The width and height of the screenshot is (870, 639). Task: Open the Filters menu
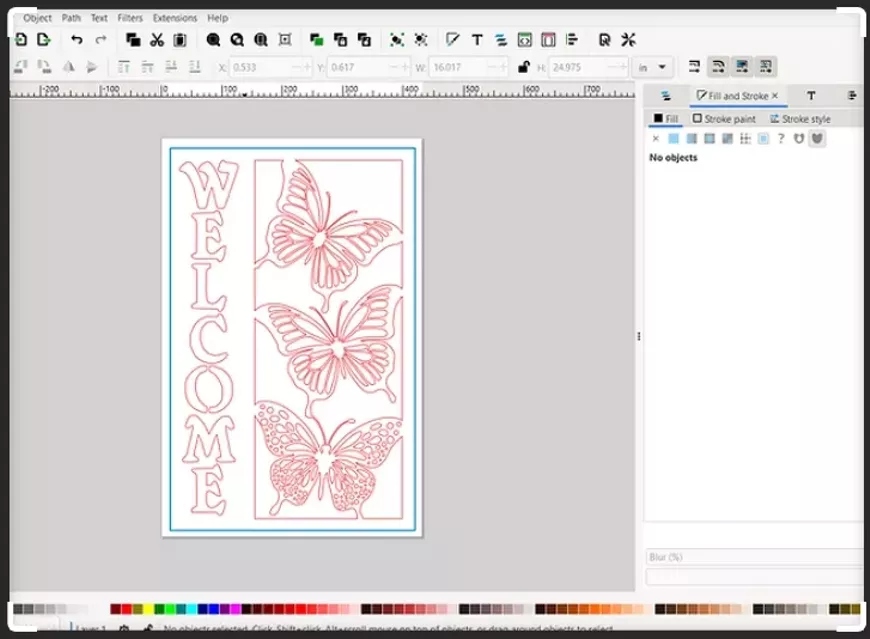[x=130, y=18]
